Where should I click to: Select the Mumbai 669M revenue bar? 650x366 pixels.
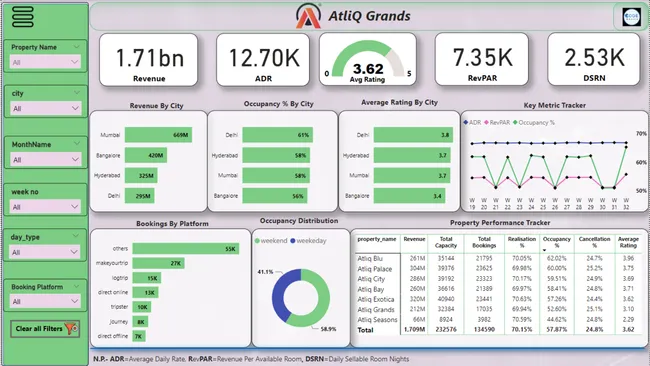point(158,135)
